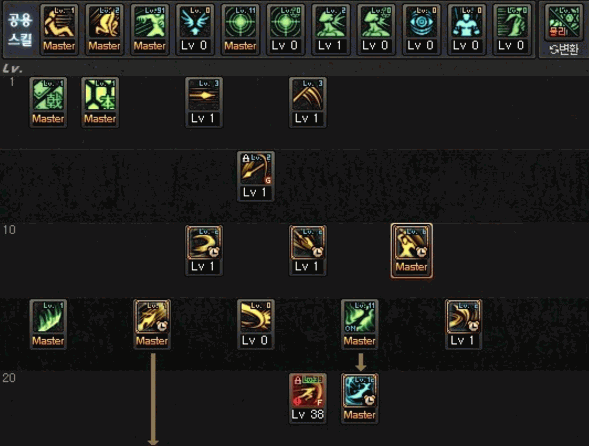Screen dimensions: 589x446
Task: Click the green flame Master skill
Action: pos(48,325)
